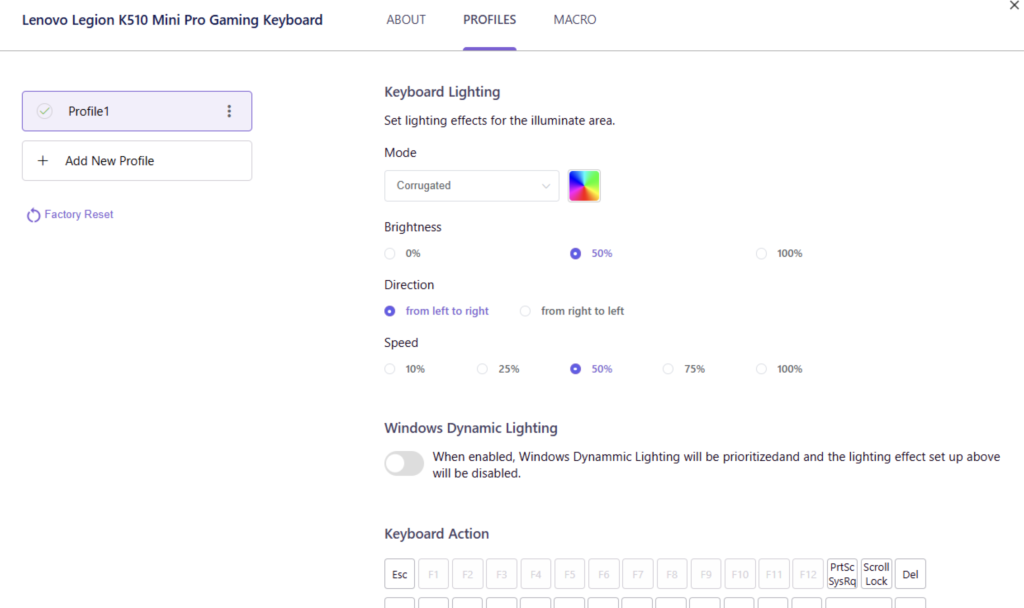Click the Mode label
1024x608 pixels.
(x=400, y=153)
